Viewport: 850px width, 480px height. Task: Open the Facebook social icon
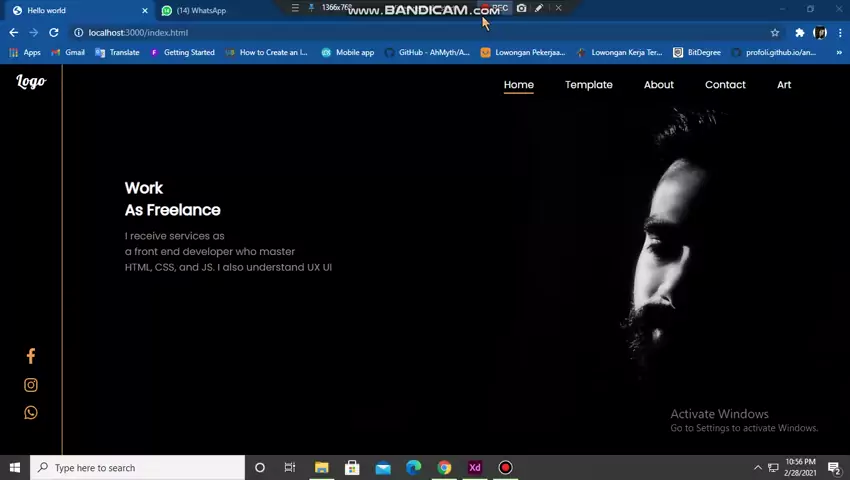tap(30, 356)
